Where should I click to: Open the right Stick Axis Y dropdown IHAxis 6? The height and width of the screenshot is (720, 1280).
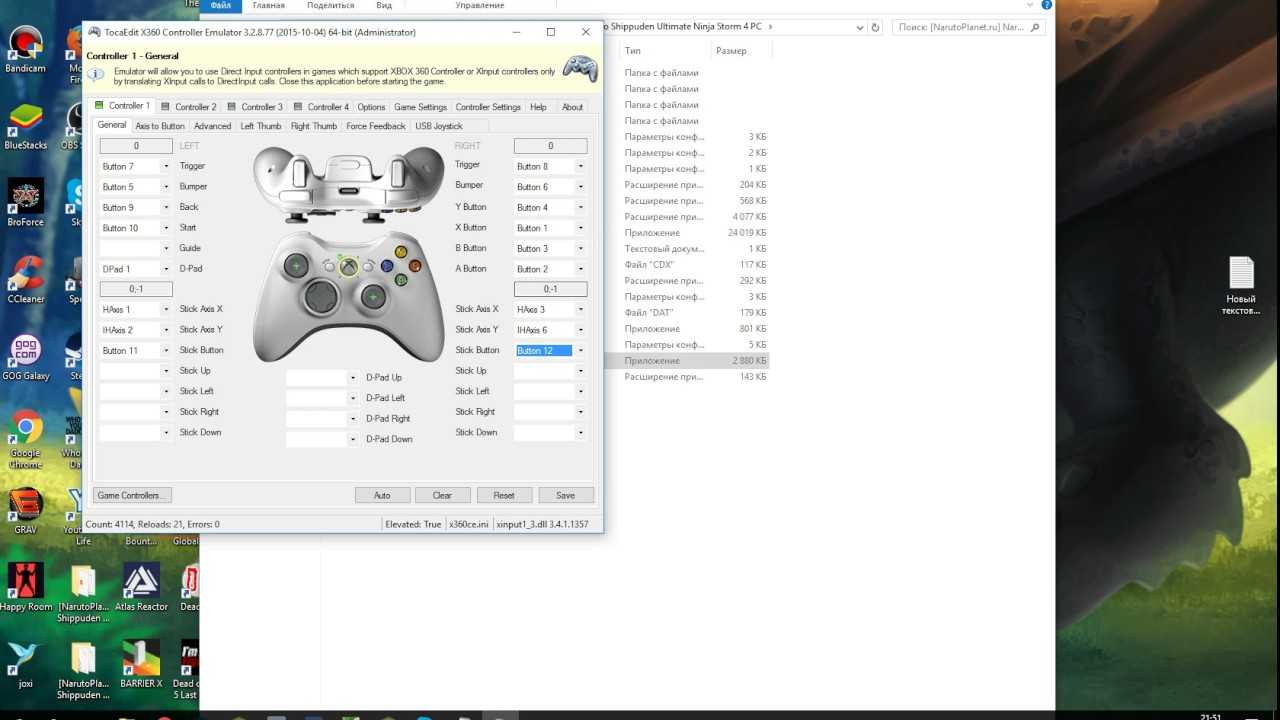[581, 330]
